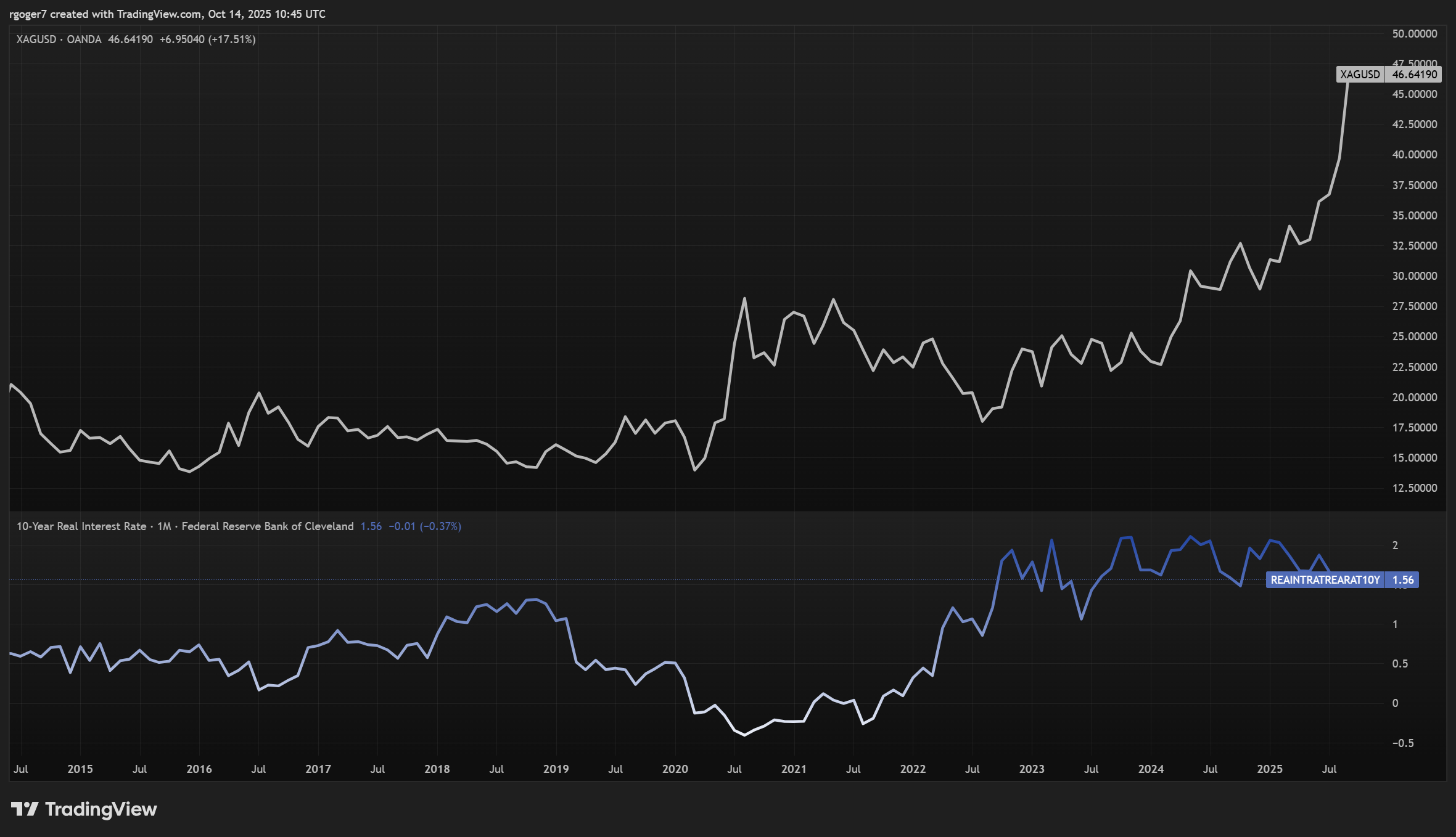Click the +6.95040 (+17.51%) change value
Screen dimensions: 1456x837
click(207, 39)
